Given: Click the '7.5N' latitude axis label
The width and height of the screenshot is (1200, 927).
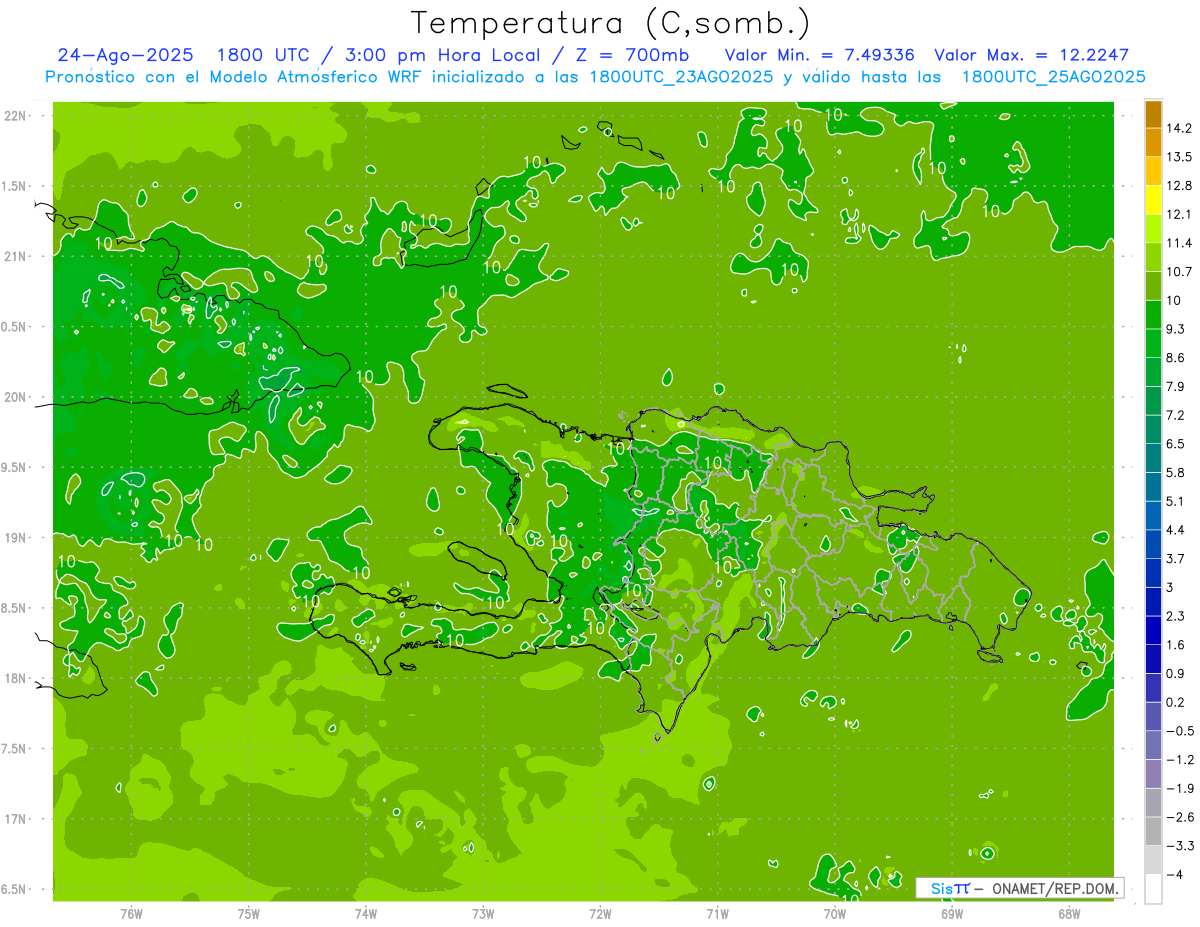Looking at the screenshot, I should coord(14,749).
